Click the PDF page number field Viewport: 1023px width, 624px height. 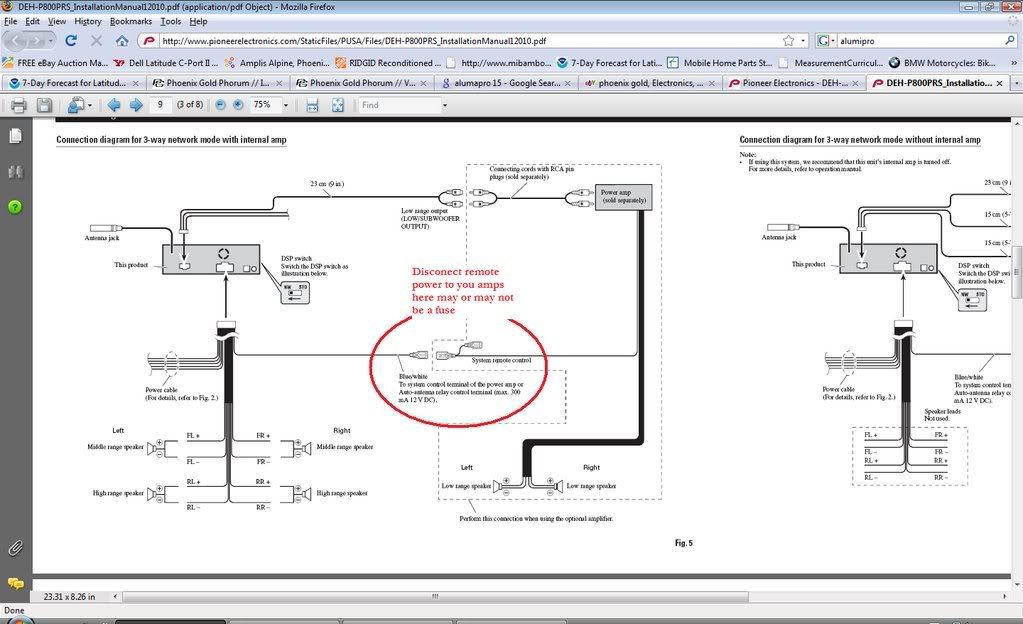[160, 105]
